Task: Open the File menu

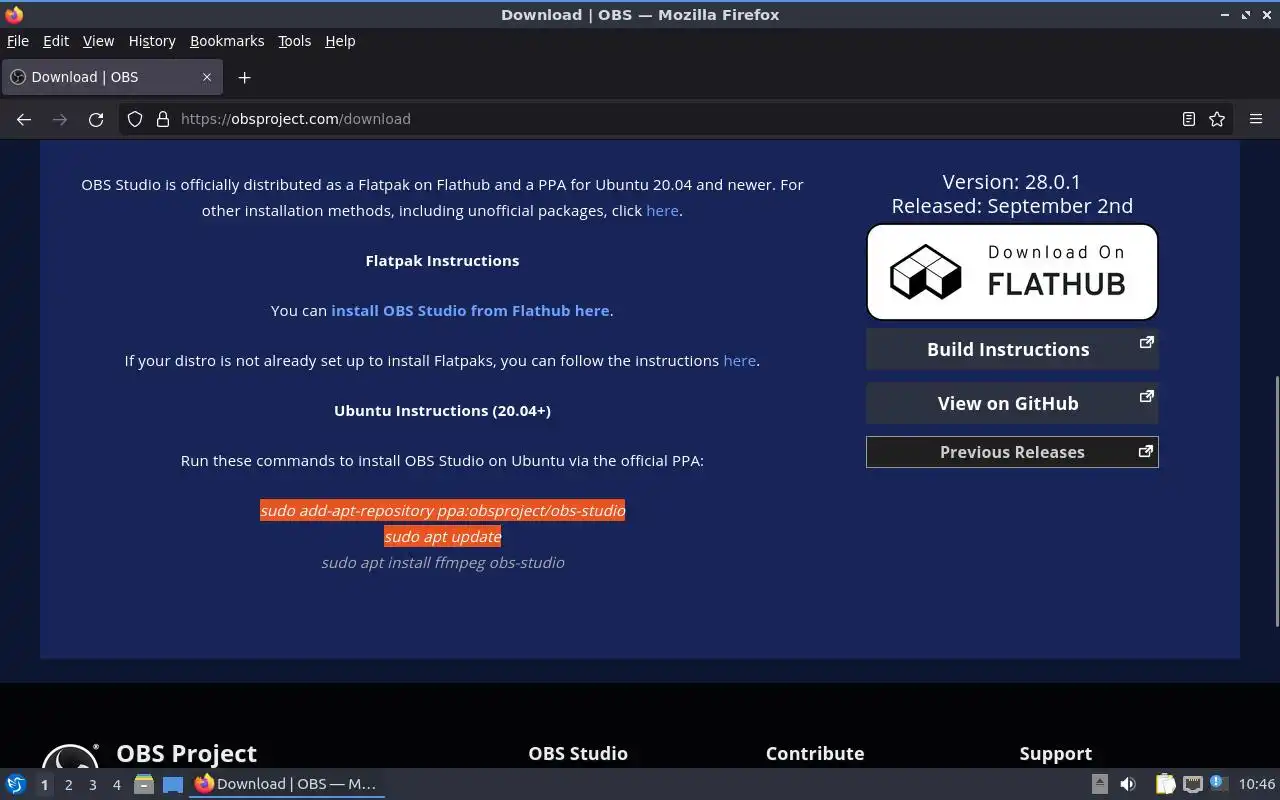Action: click(18, 41)
